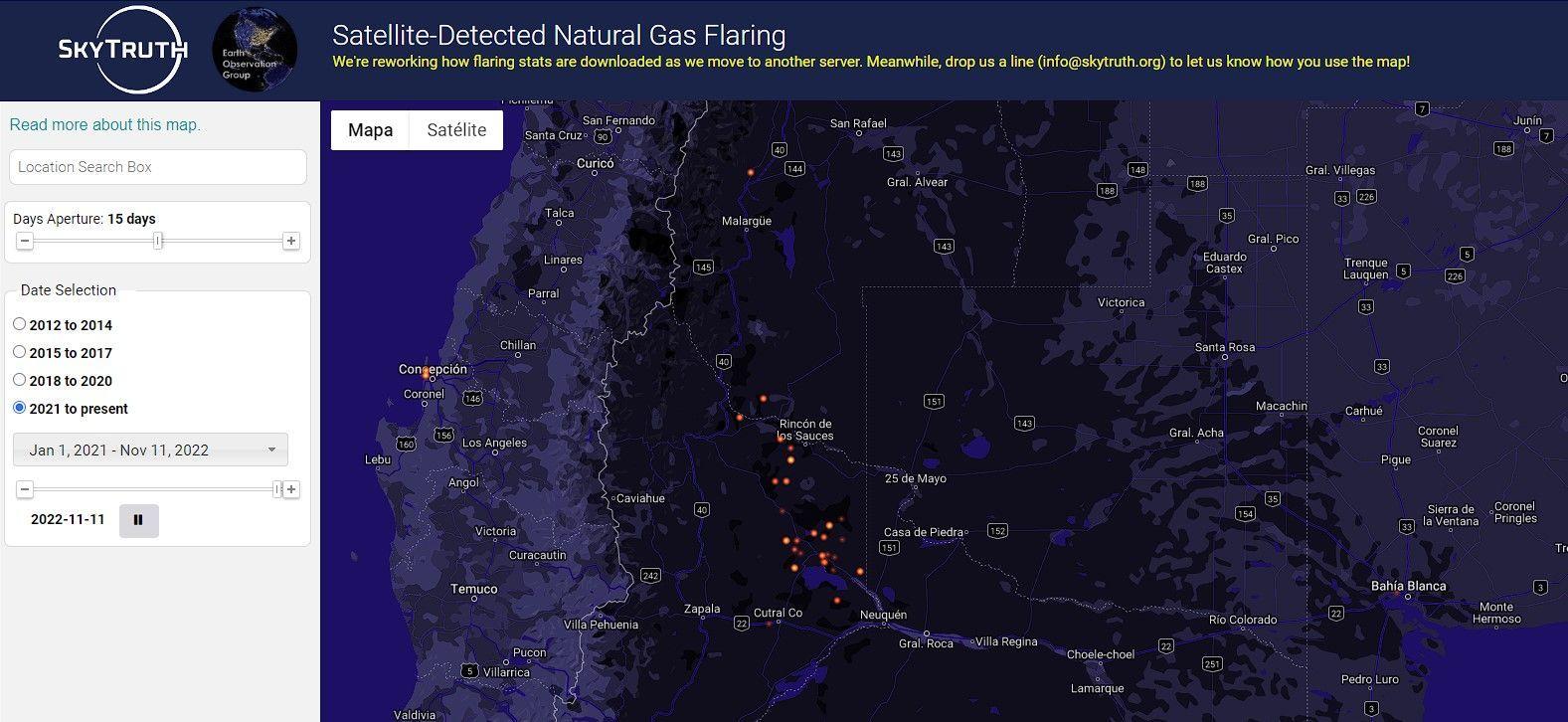Click the date selection slider handle
This screenshot has width=1568, height=722.
(277, 489)
